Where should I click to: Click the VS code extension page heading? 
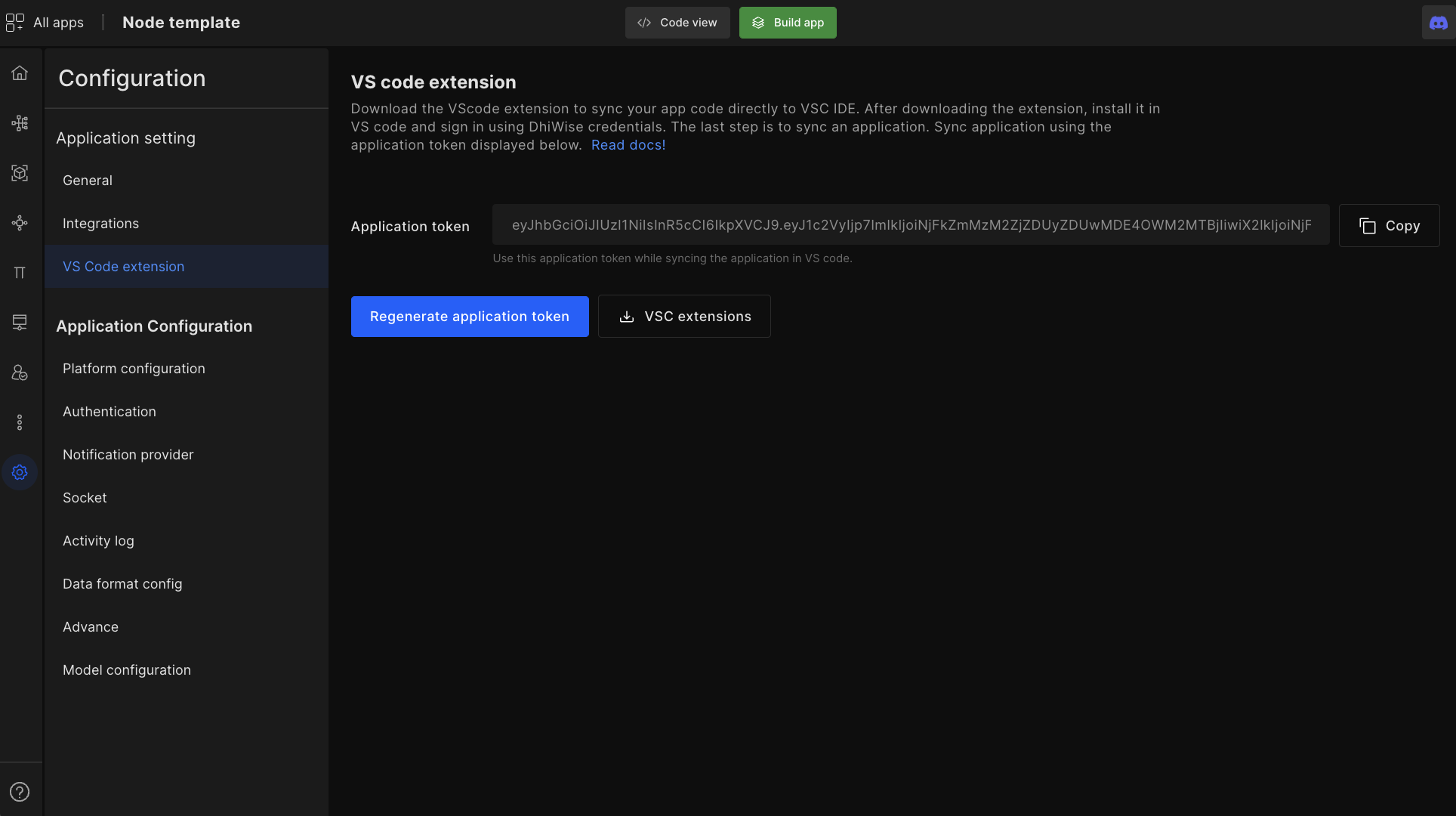coord(433,82)
